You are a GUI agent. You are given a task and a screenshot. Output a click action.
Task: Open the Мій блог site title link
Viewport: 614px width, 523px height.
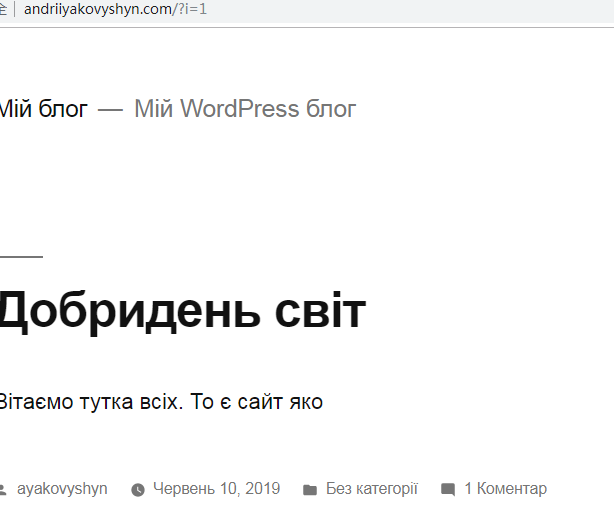click(x=43, y=108)
